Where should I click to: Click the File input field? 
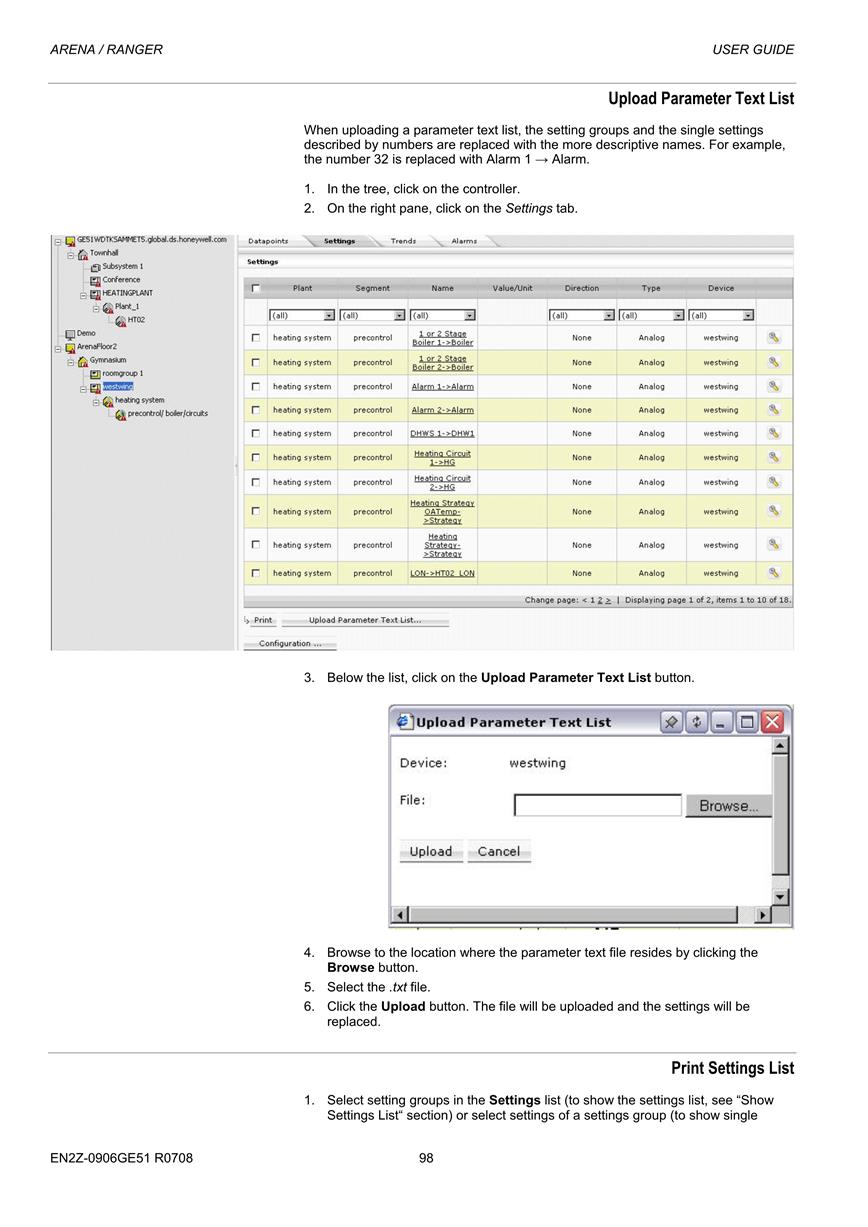coord(598,805)
